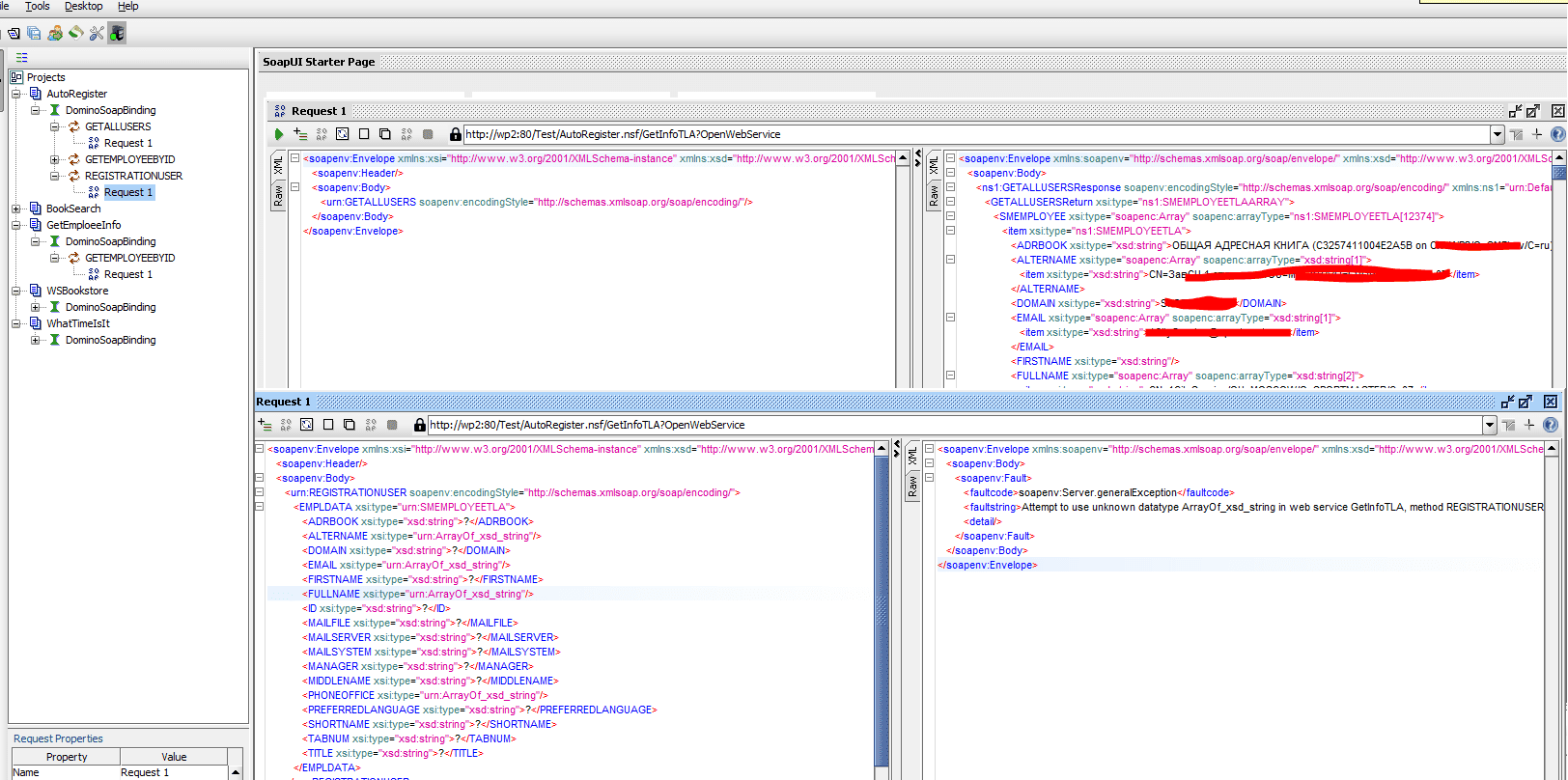The width and height of the screenshot is (1568, 780).
Task: Click the Preferences tools icon in main toolbar
Action: tap(97, 33)
